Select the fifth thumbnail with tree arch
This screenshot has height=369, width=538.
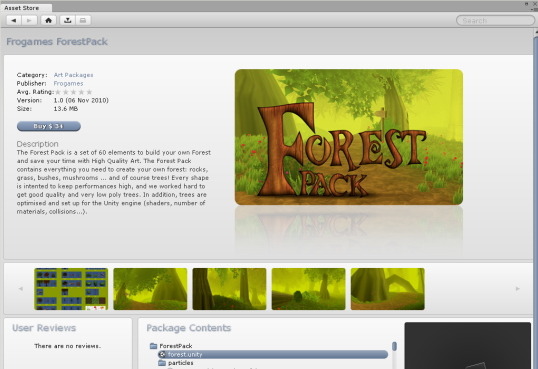[388, 289]
